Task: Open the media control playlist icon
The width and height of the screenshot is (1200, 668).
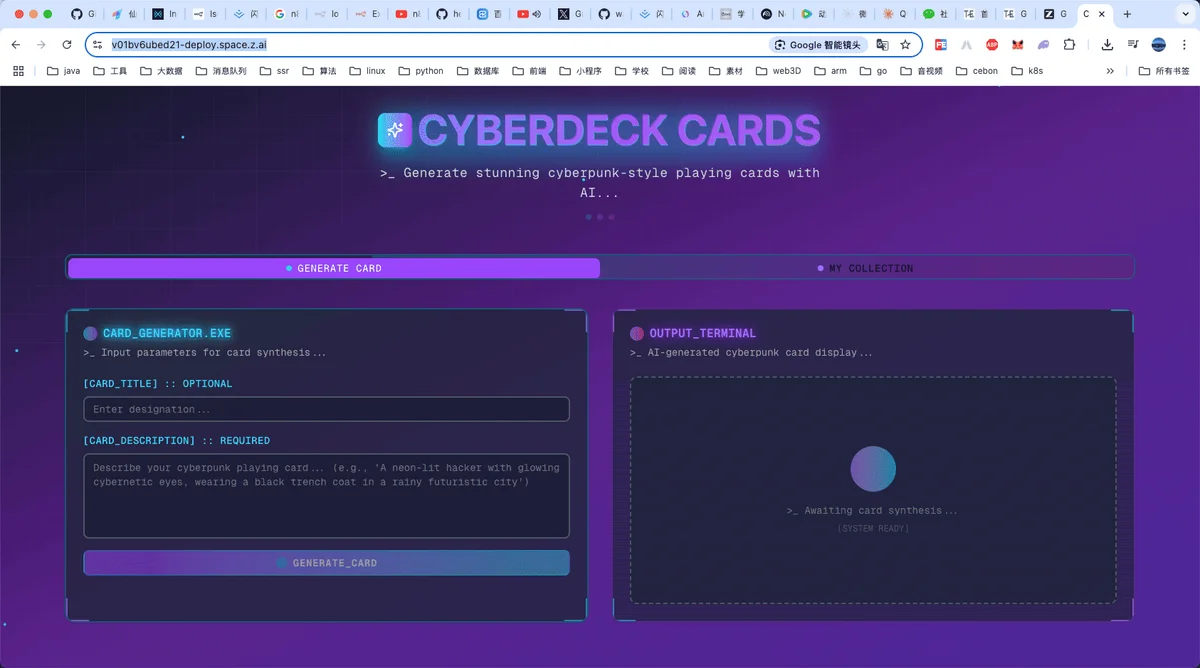Action: point(1133,45)
